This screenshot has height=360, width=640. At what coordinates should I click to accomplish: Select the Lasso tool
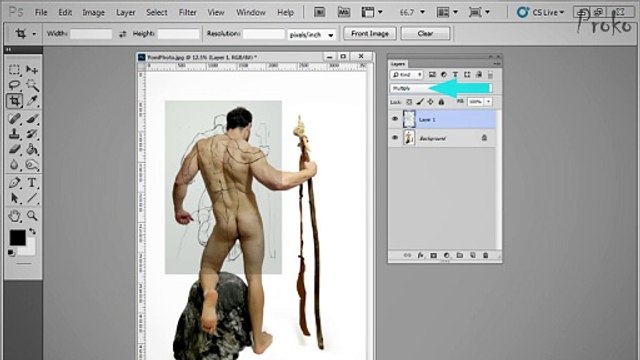click(x=14, y=85)
